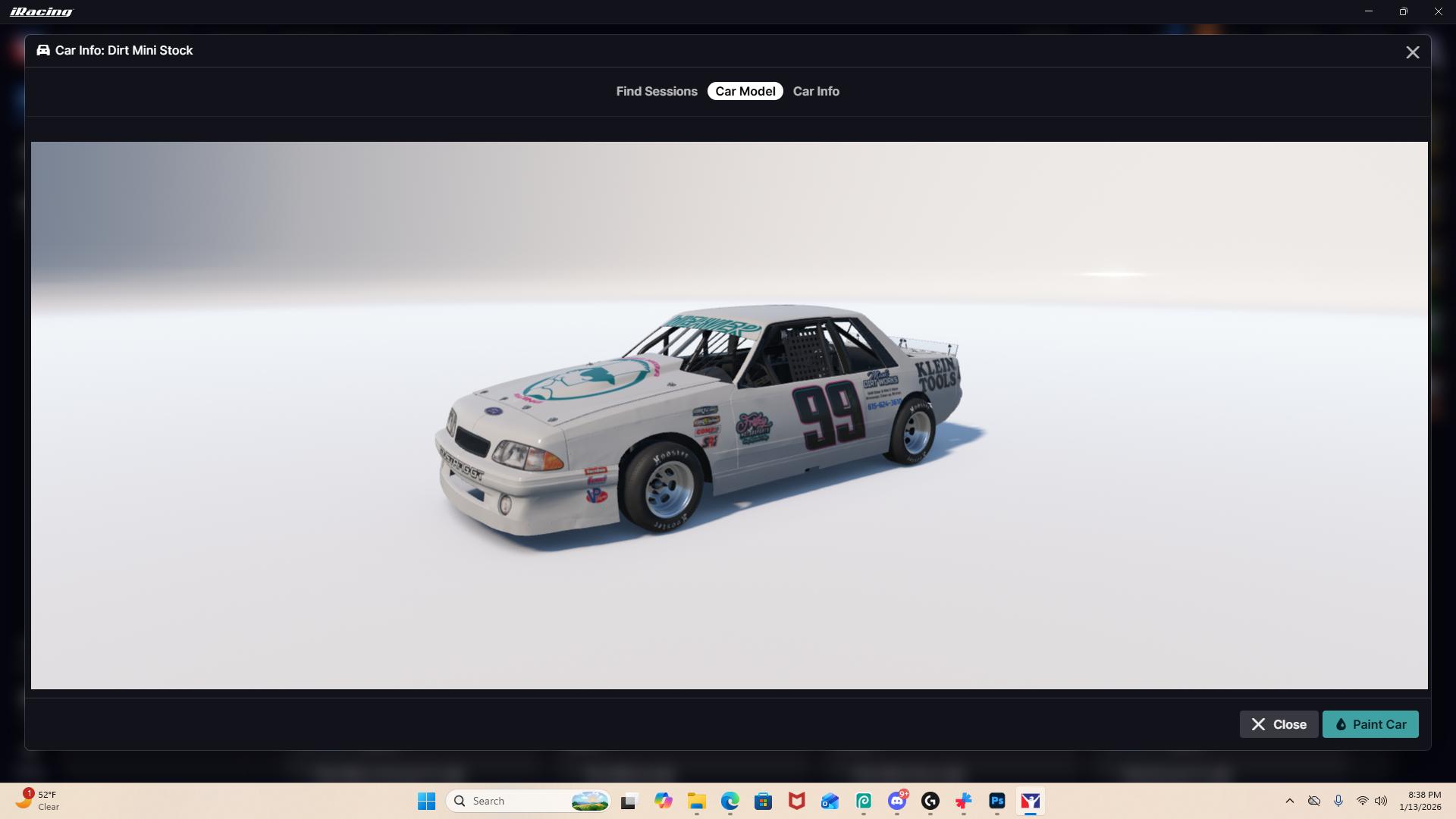Select the Car Model tab

click(745, 91)
